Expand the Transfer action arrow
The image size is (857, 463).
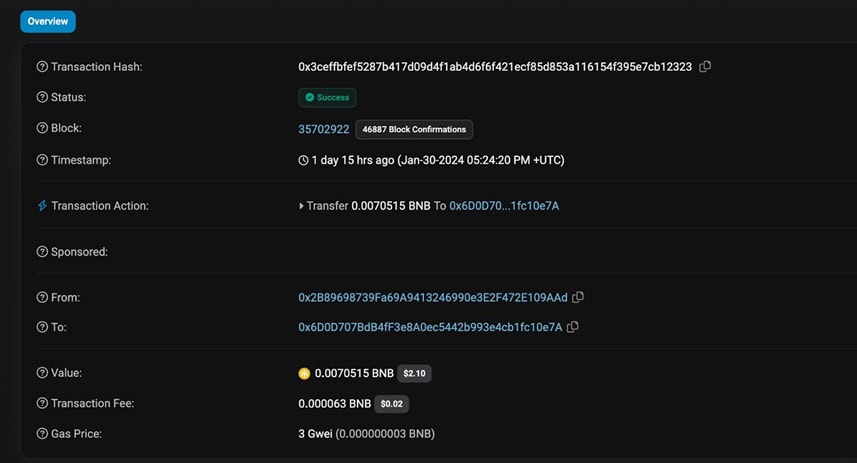coord(302,206)
